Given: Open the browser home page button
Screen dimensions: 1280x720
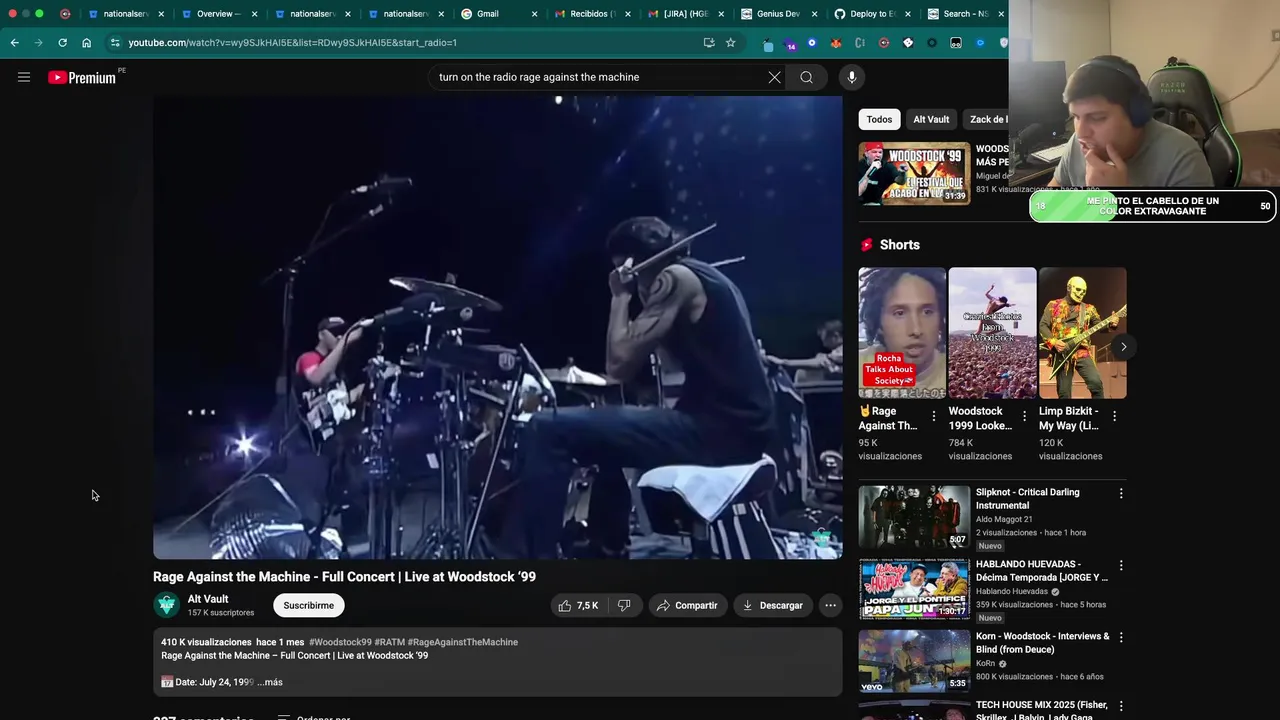Looking at the screenshot, I should 86,43.
